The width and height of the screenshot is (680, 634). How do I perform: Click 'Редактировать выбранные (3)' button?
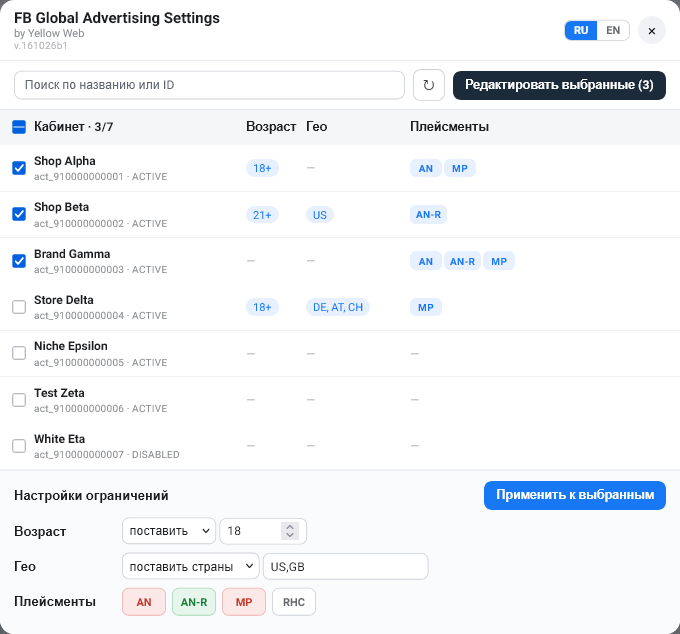(559, 85)
